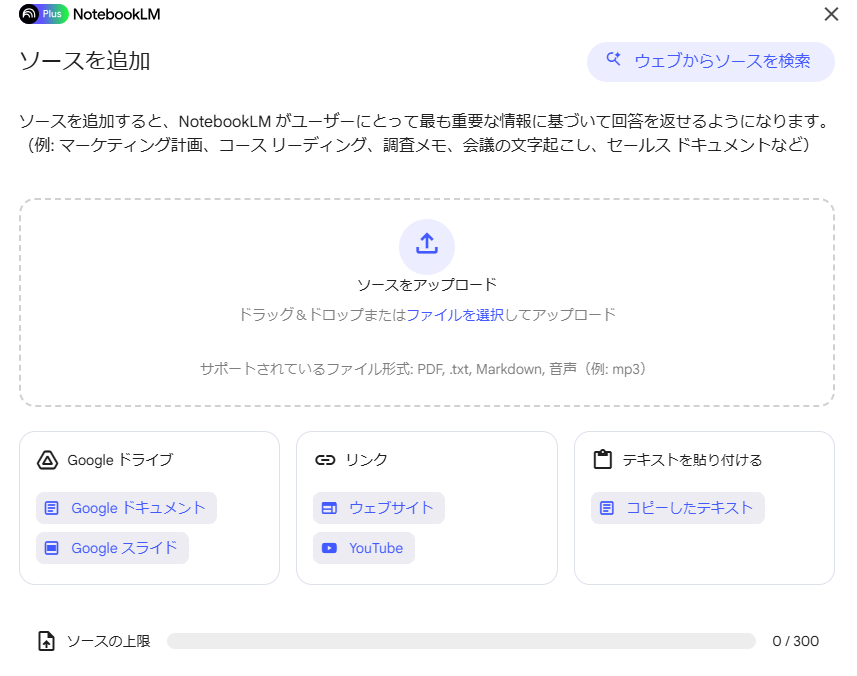Image resolution: width=857 pixels, height=676 pixels.
Task: Select Google ドキュメント as source
Action: (126, 508)
